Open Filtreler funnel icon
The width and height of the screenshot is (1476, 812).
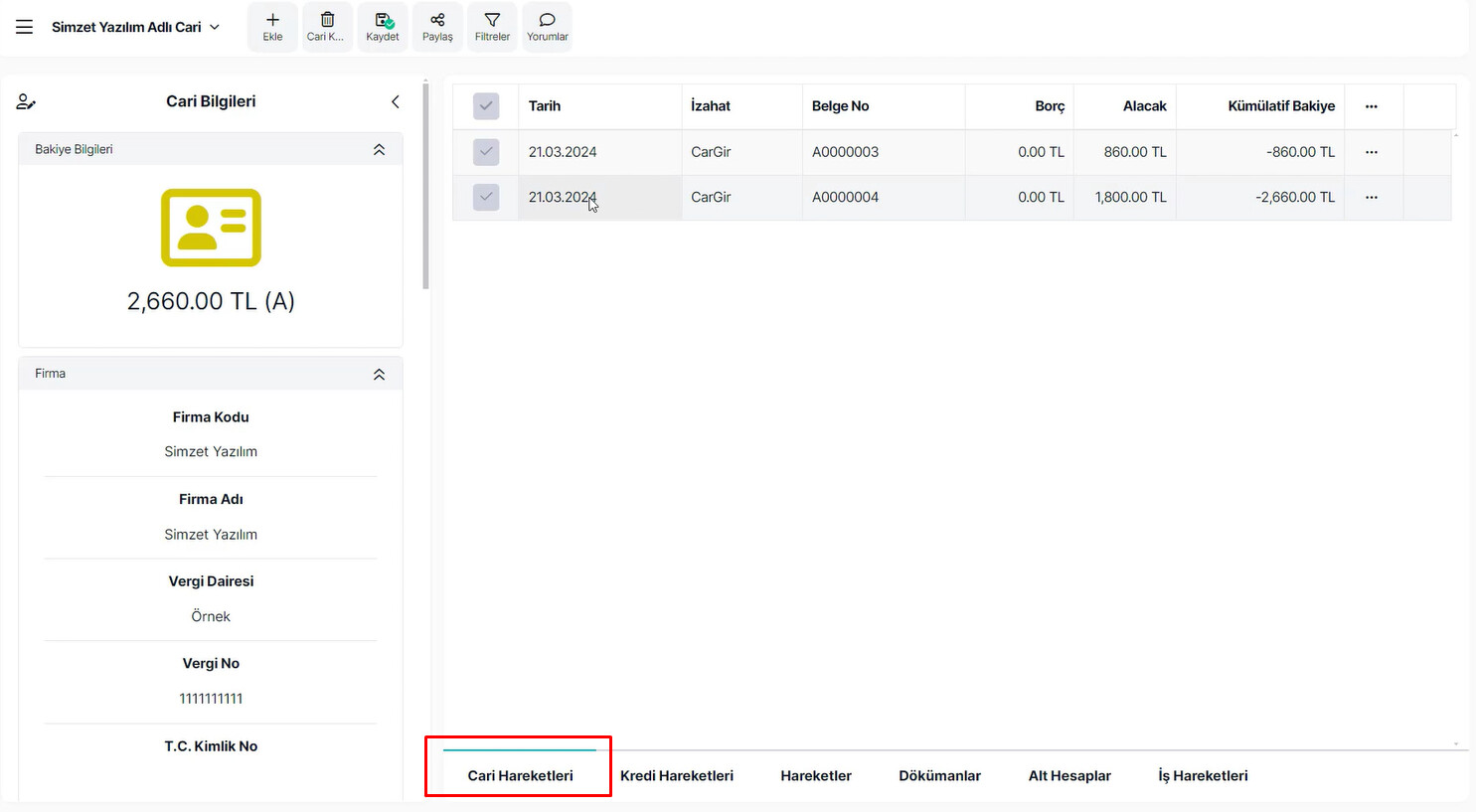(x=492, y=21)
